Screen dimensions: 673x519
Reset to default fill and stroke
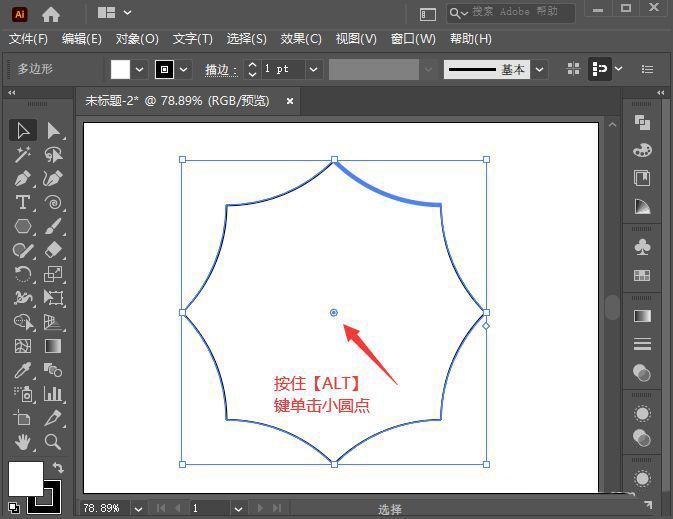coord(14,508)
